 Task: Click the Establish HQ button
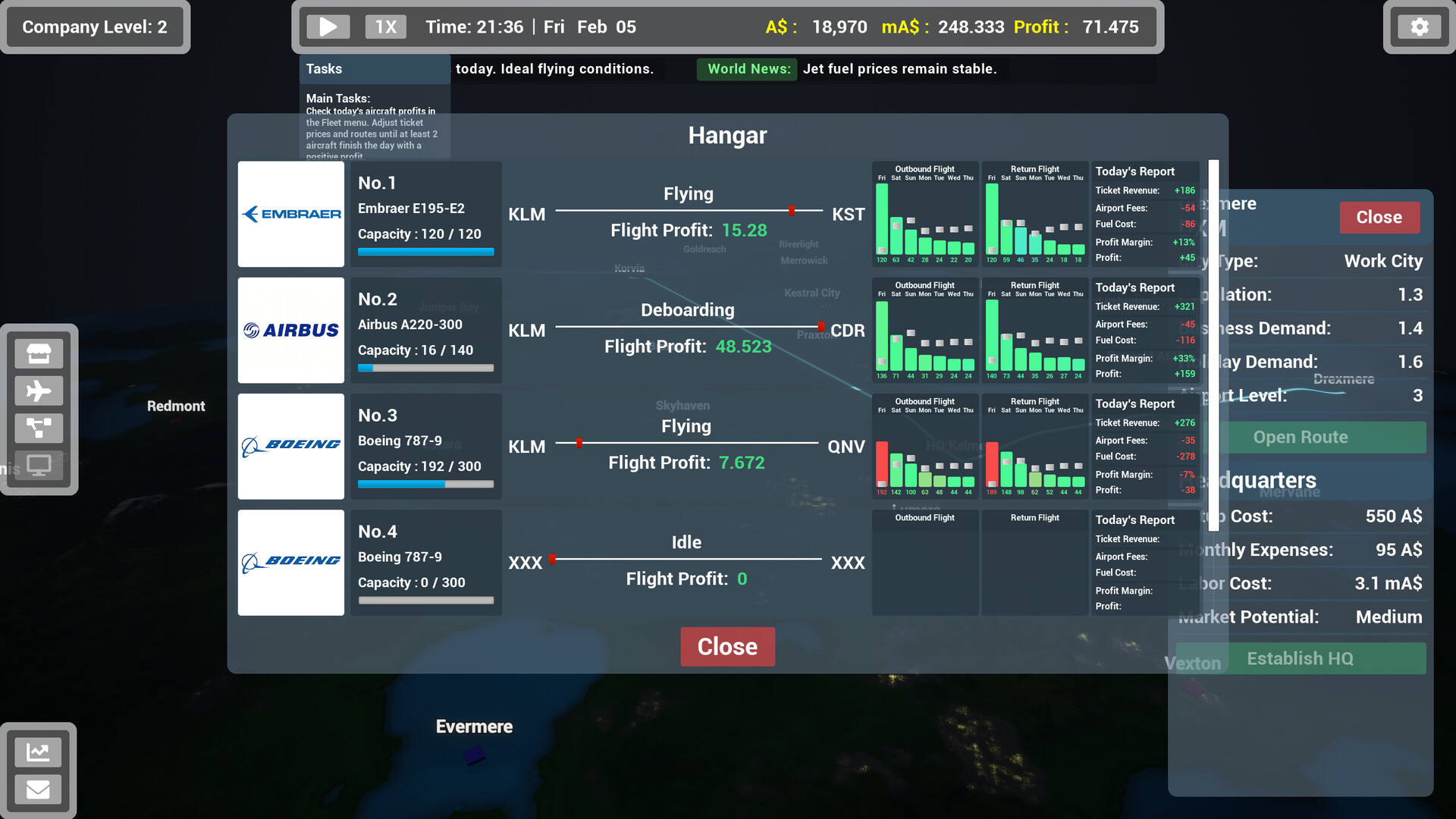coord(1300,658)
